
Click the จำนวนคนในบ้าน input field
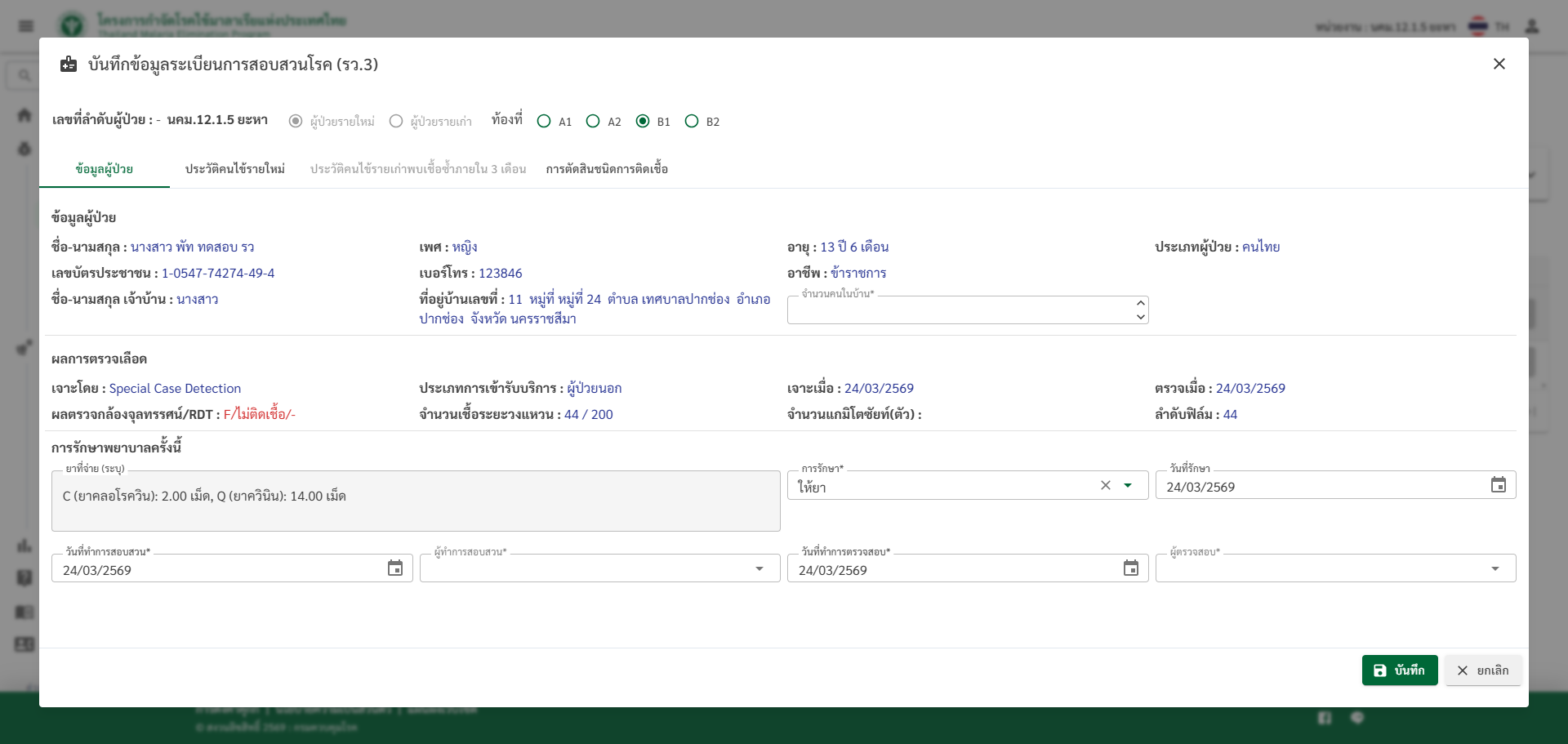point(955,311)
